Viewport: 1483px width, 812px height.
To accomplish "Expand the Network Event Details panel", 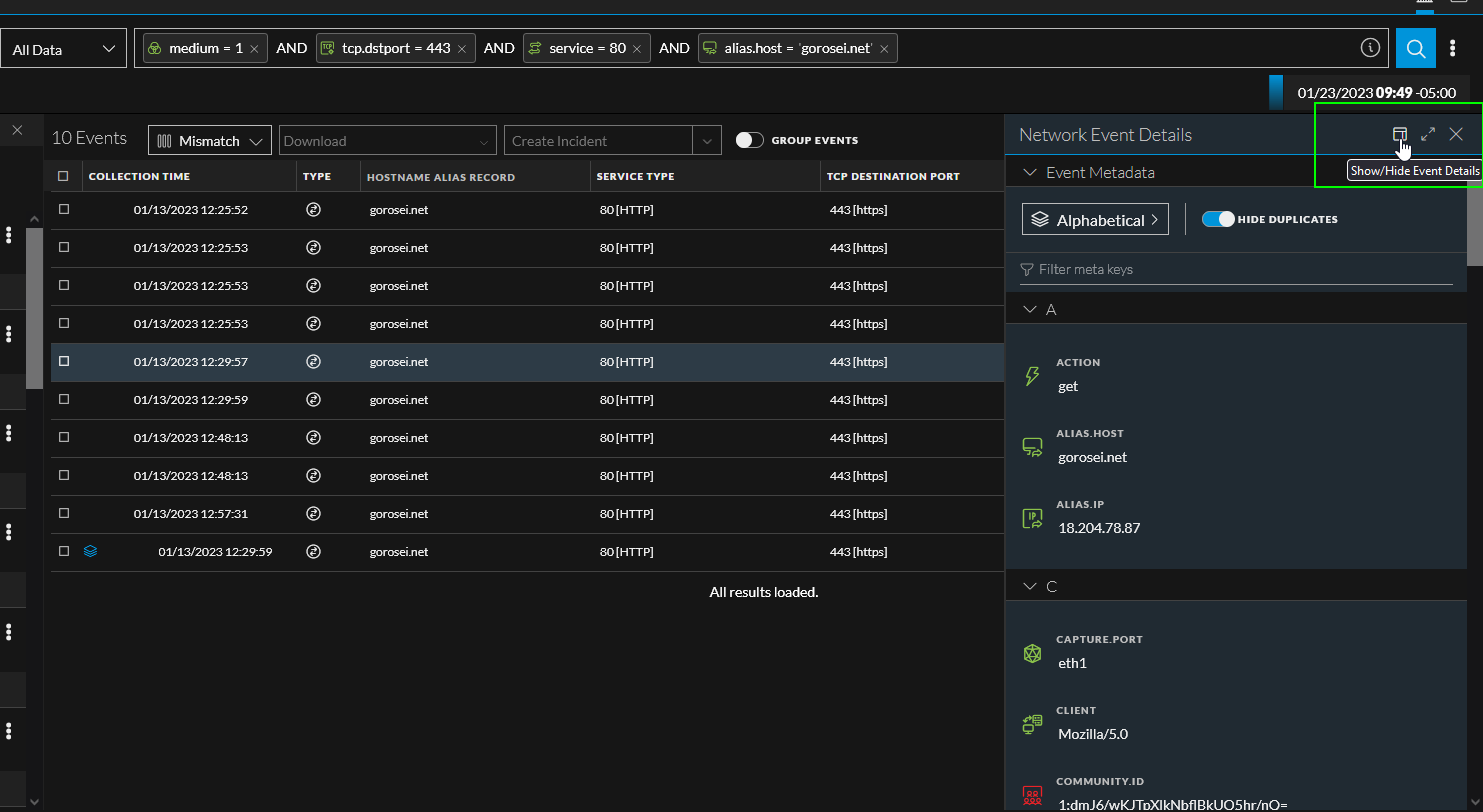I will point(1428,135).
